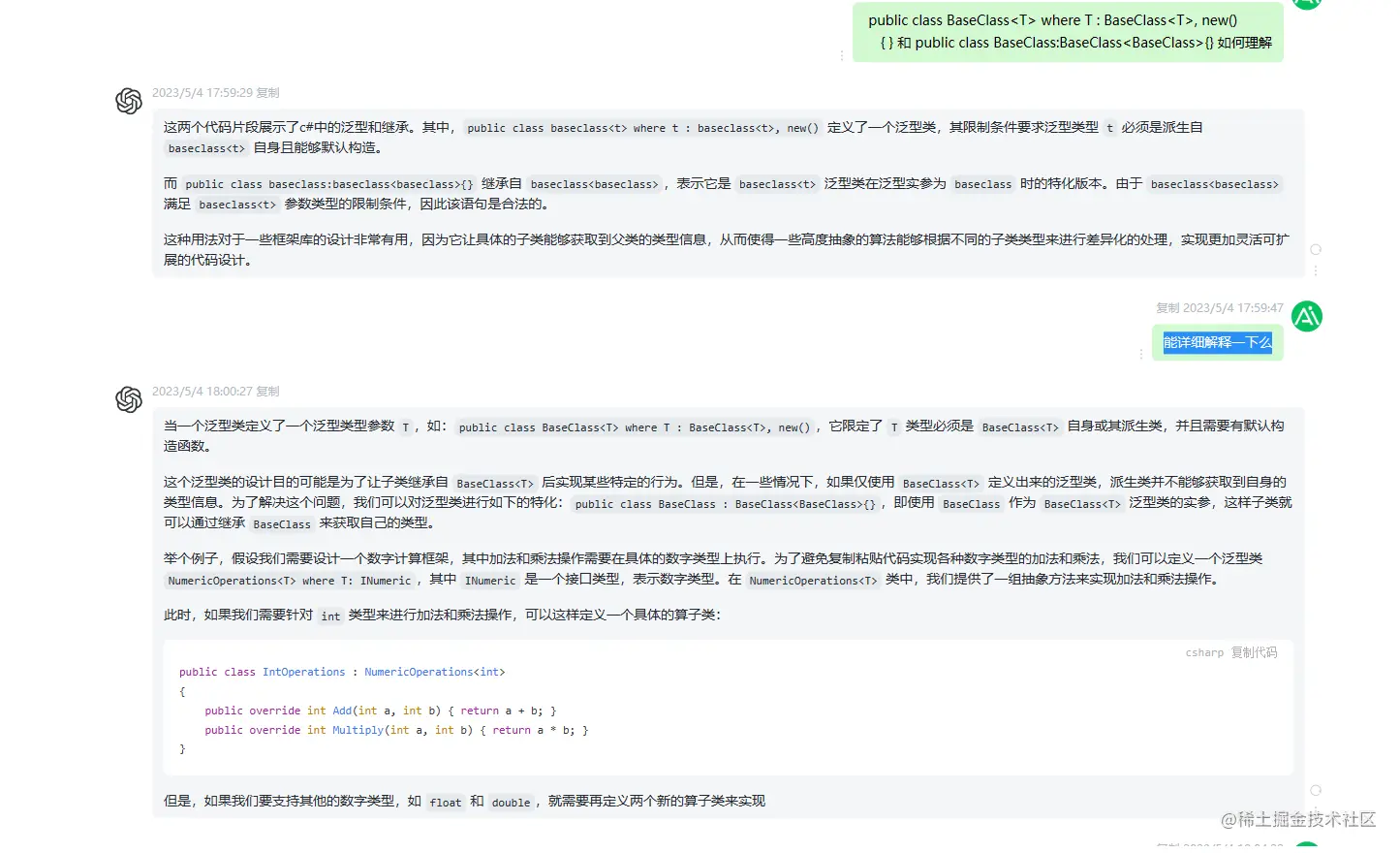Click the ChatGPT avatar beside the 18:00:27 reply
Image resolution: width=1400 pixels, height=853 pixels.
(x=129, y=399)
